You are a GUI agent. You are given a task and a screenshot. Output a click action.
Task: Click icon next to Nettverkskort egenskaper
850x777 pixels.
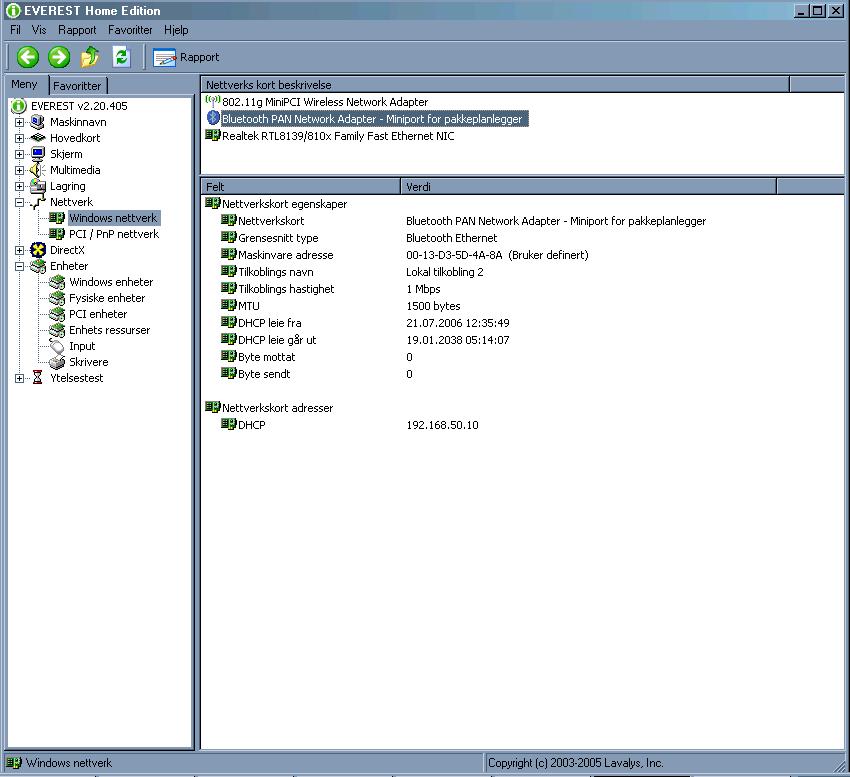212,203
